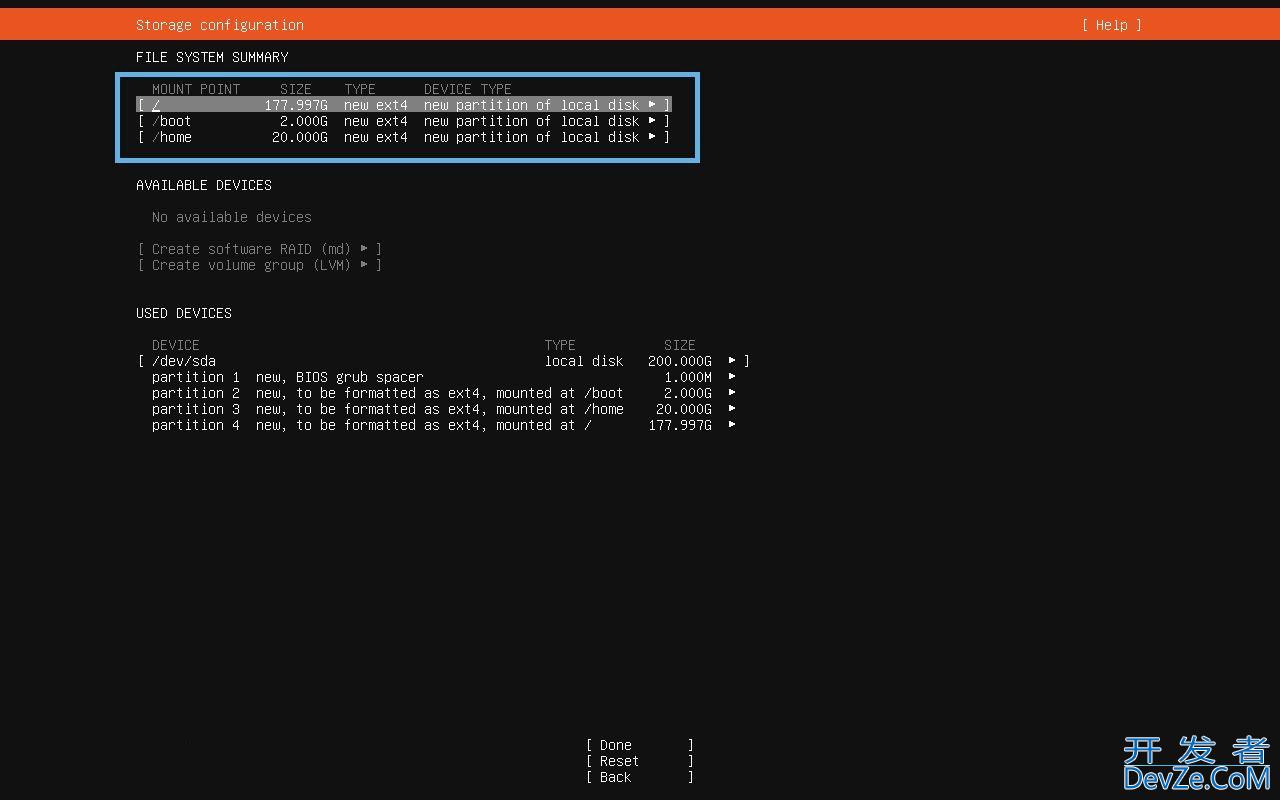Image resolution: width=1280 pixels, height=800 pixels.
Task: Expand arrow beside Create volume group
Action: (364, 265)
